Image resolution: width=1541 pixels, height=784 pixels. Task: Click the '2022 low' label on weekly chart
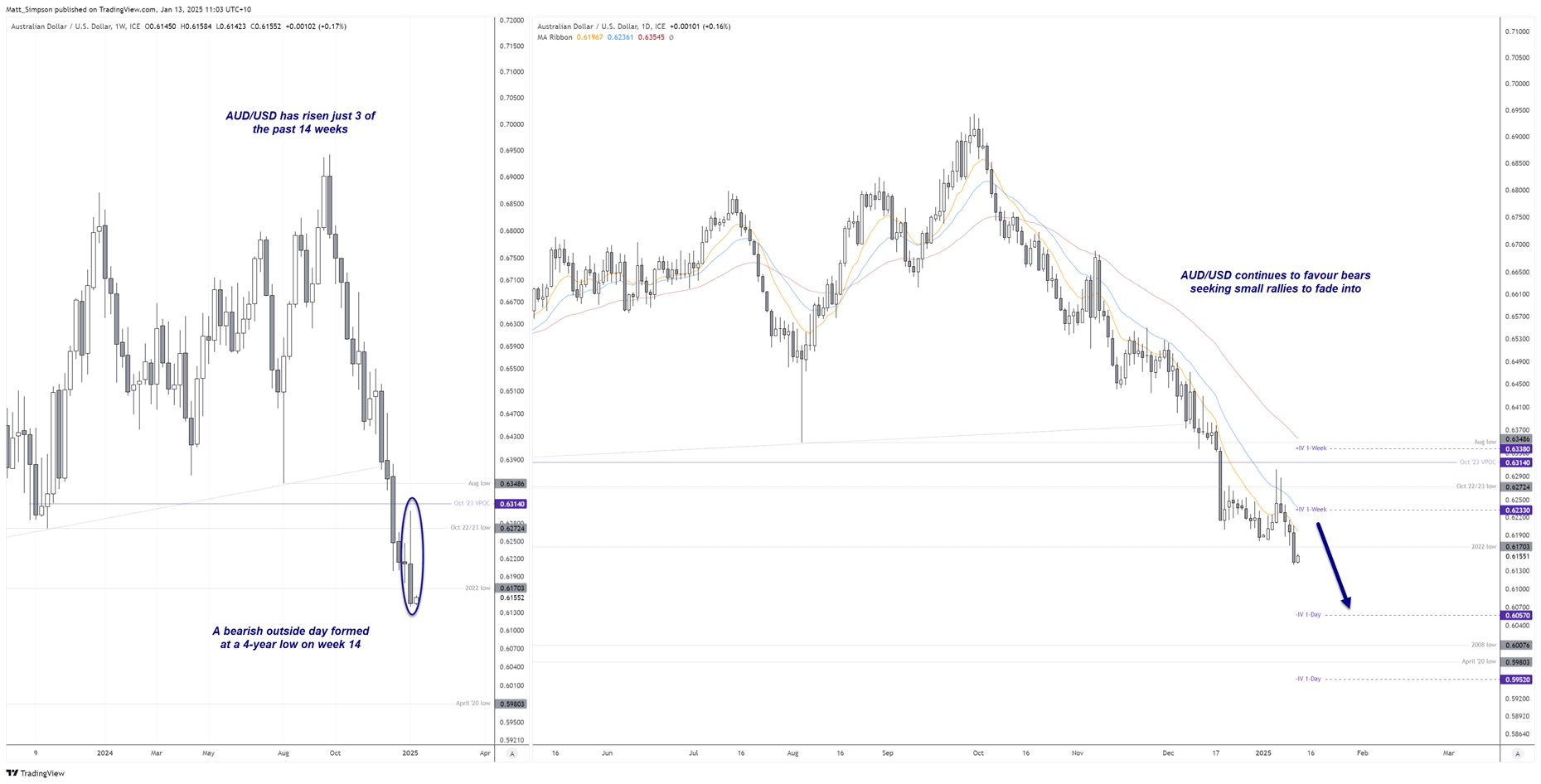(477, 588)
